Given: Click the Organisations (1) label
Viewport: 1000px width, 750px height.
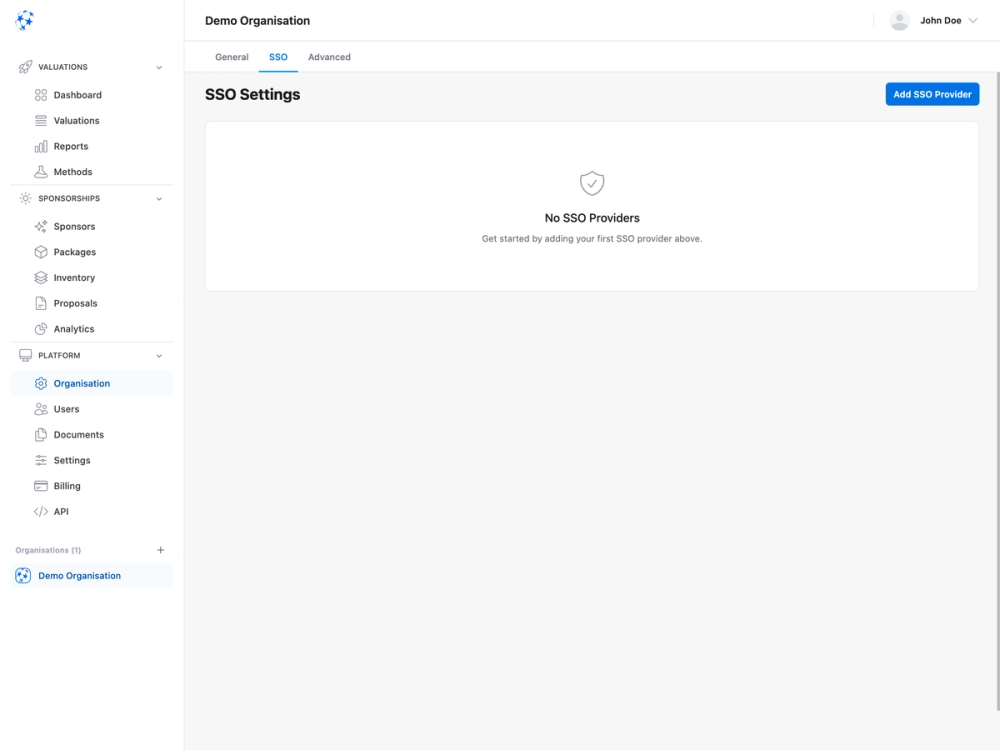Looking at the screenshot, I should pos(48,550).
